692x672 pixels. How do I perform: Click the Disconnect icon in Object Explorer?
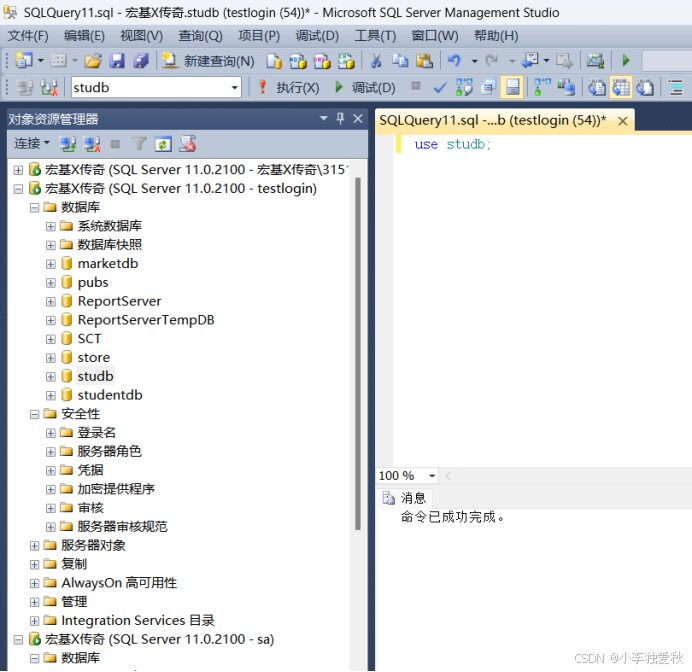[x=92, y=144]
